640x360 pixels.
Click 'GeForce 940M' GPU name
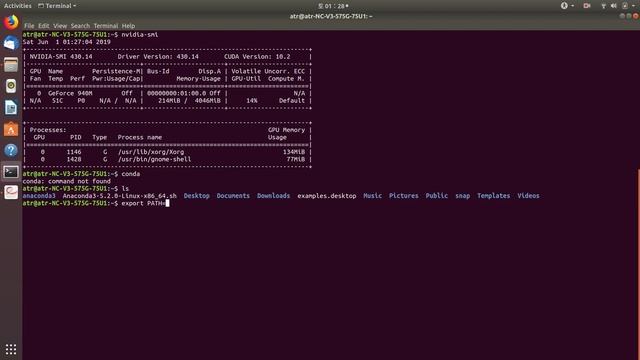click(x=70, y=93)
